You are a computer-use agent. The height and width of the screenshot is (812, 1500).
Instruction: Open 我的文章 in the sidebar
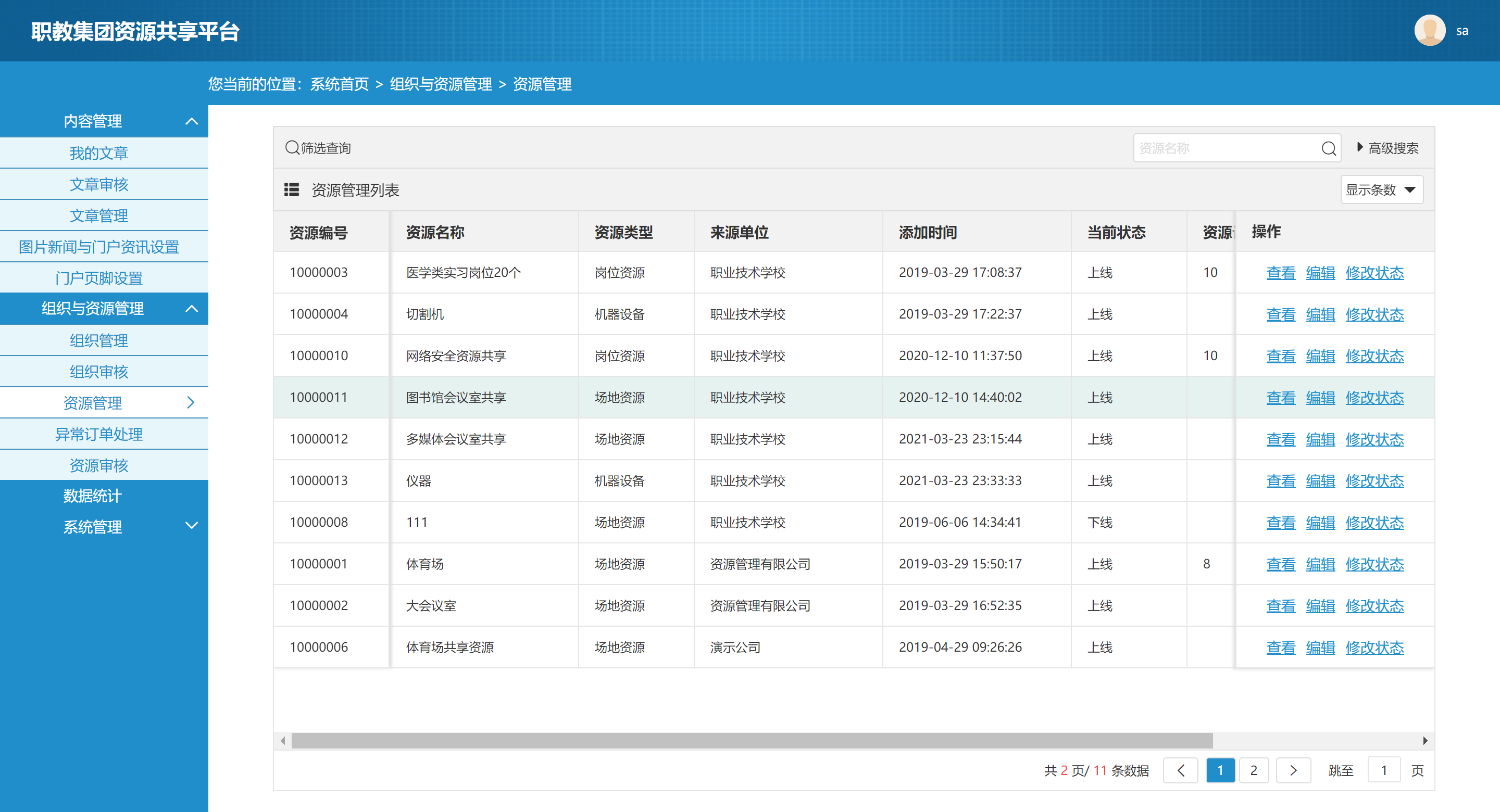tap(98, 153)
